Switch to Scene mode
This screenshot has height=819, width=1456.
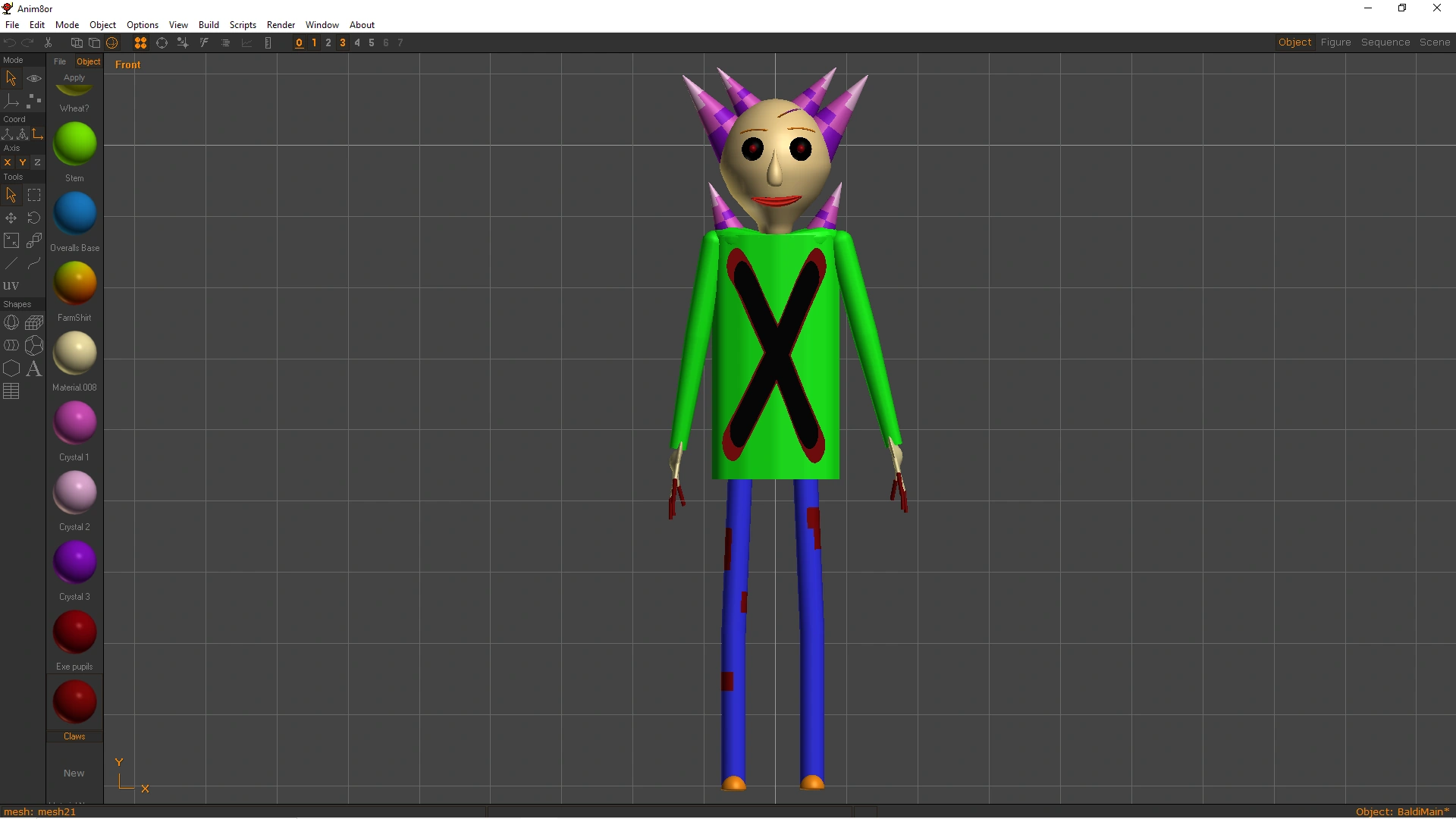pyautogui.click(x=1435, y=42)
